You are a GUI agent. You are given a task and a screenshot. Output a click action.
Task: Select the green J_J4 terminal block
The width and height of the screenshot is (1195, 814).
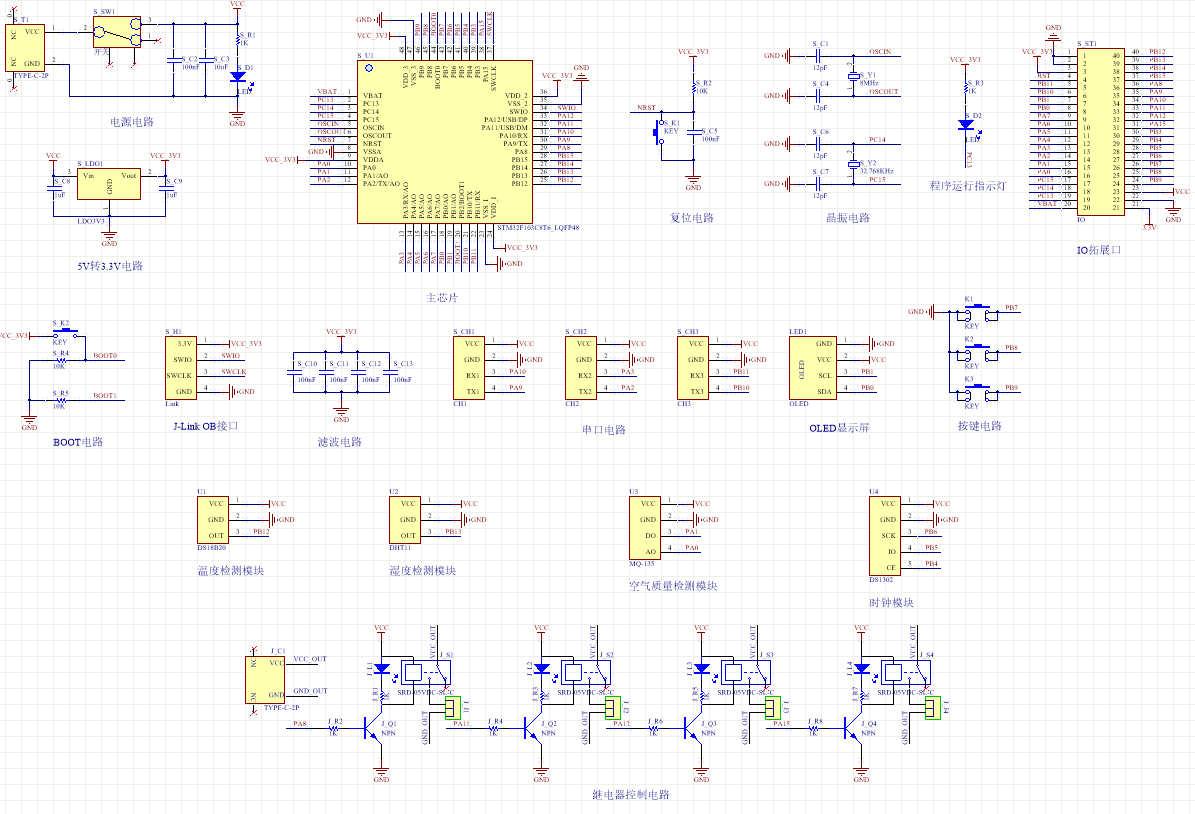pyautogui.click(x=934, y=708)
